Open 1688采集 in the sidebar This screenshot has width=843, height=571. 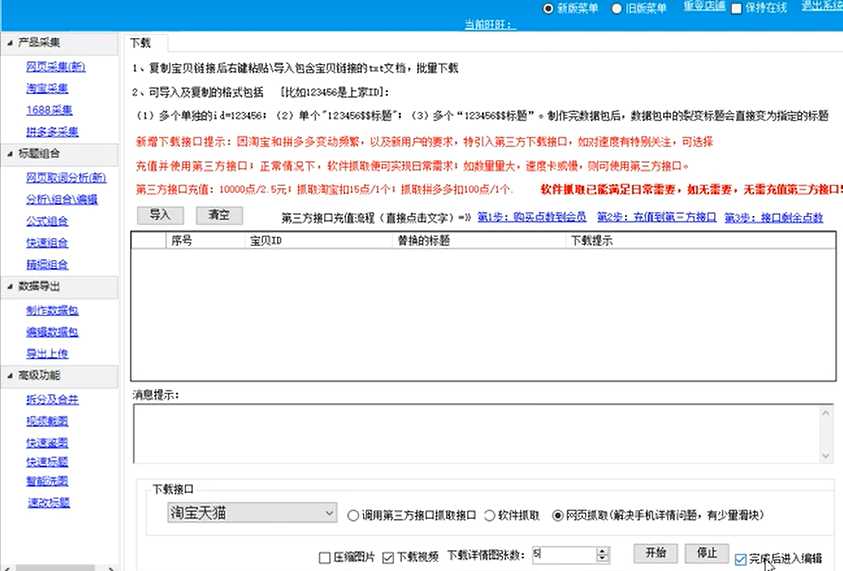(48, 110)
